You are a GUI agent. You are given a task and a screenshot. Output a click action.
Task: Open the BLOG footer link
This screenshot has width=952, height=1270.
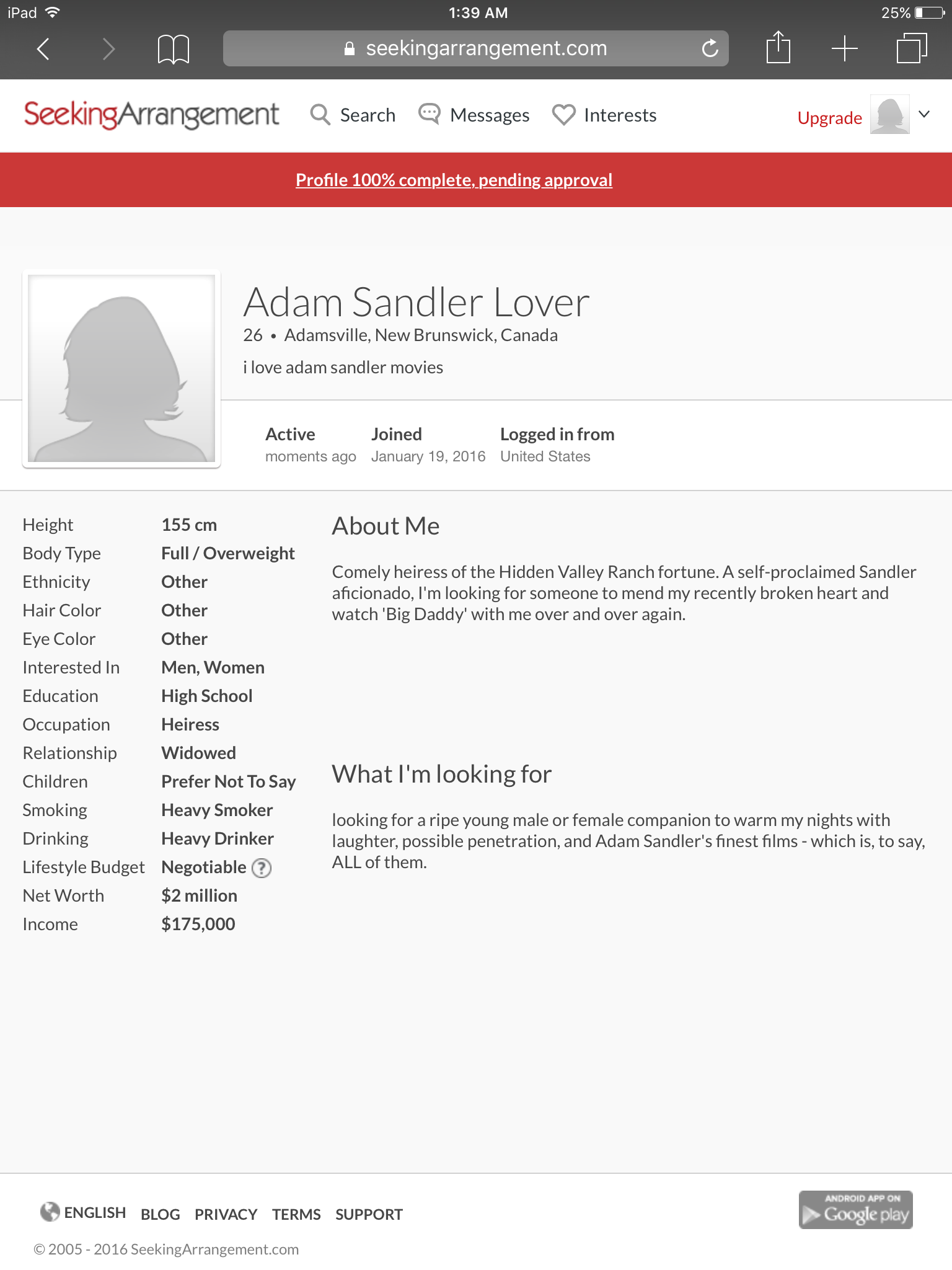coord(160,1214)
